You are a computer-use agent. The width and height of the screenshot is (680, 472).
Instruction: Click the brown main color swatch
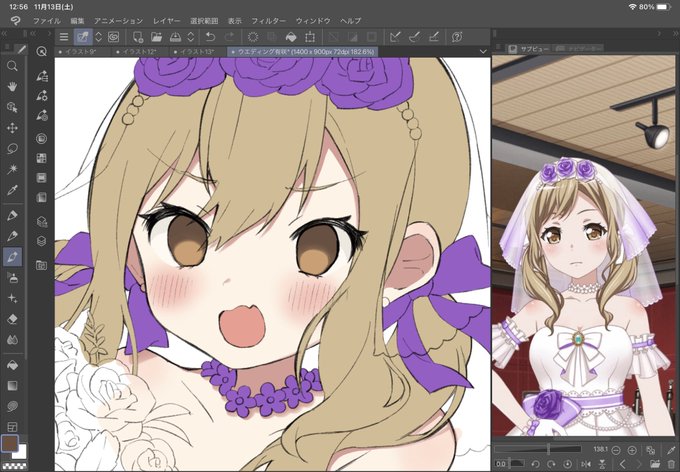10,443
